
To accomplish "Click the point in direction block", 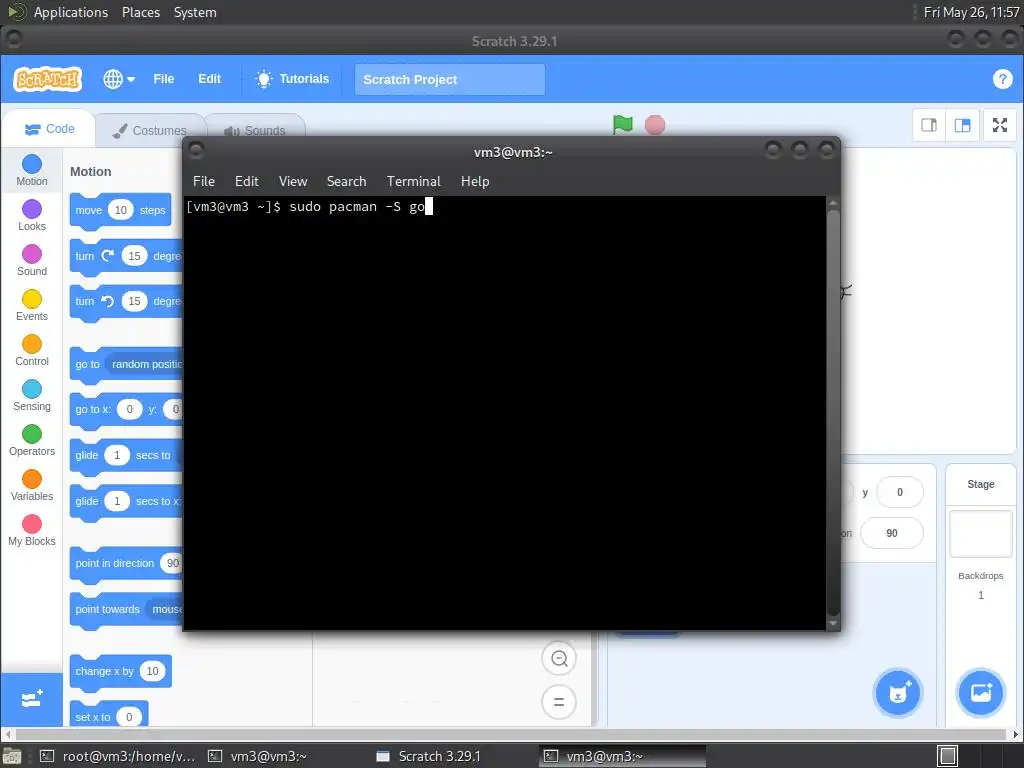I will coord(126,563).
